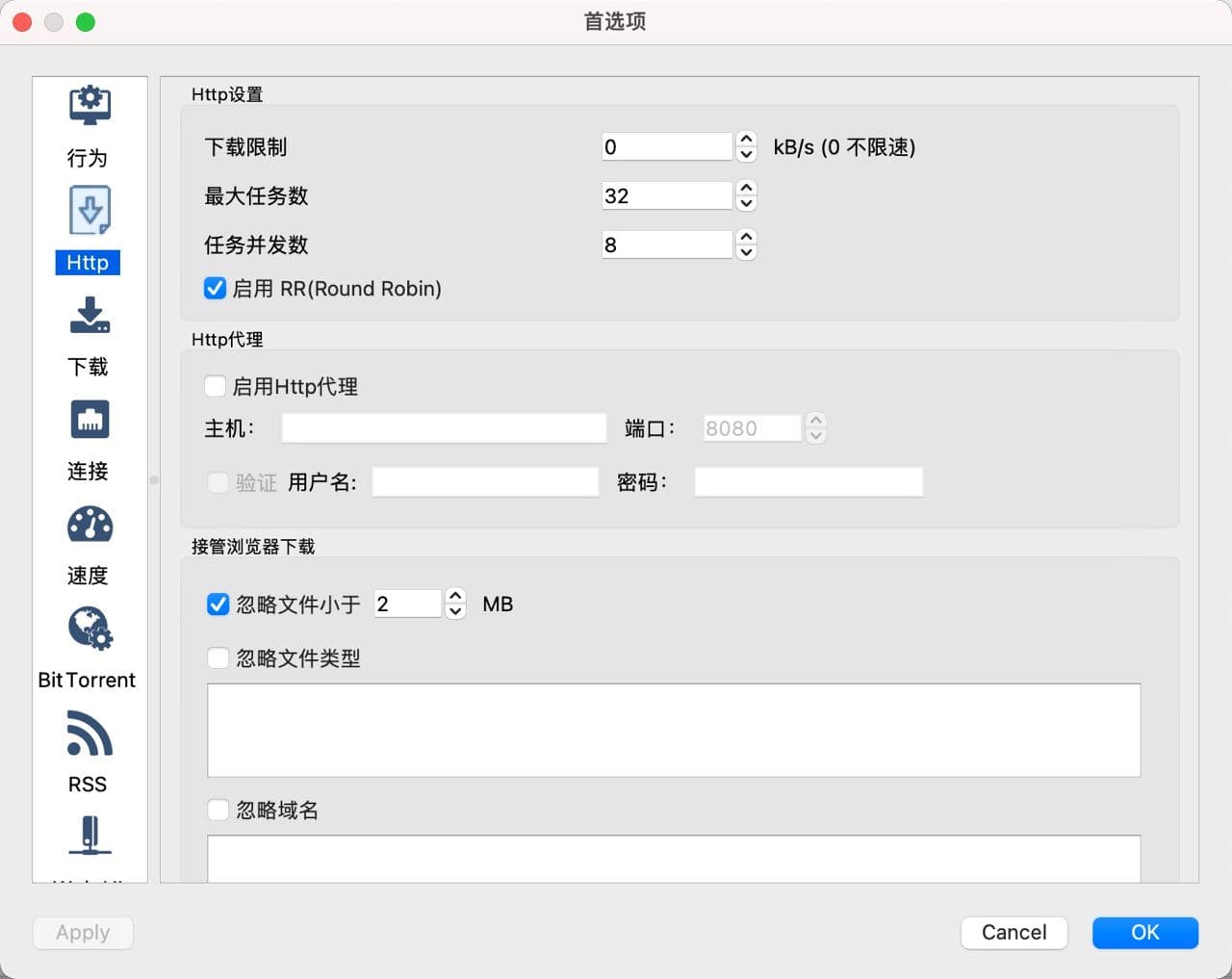Toggle the 忽略文件小于 checkbox
1232x979 pixels.
tap(218, 605)
